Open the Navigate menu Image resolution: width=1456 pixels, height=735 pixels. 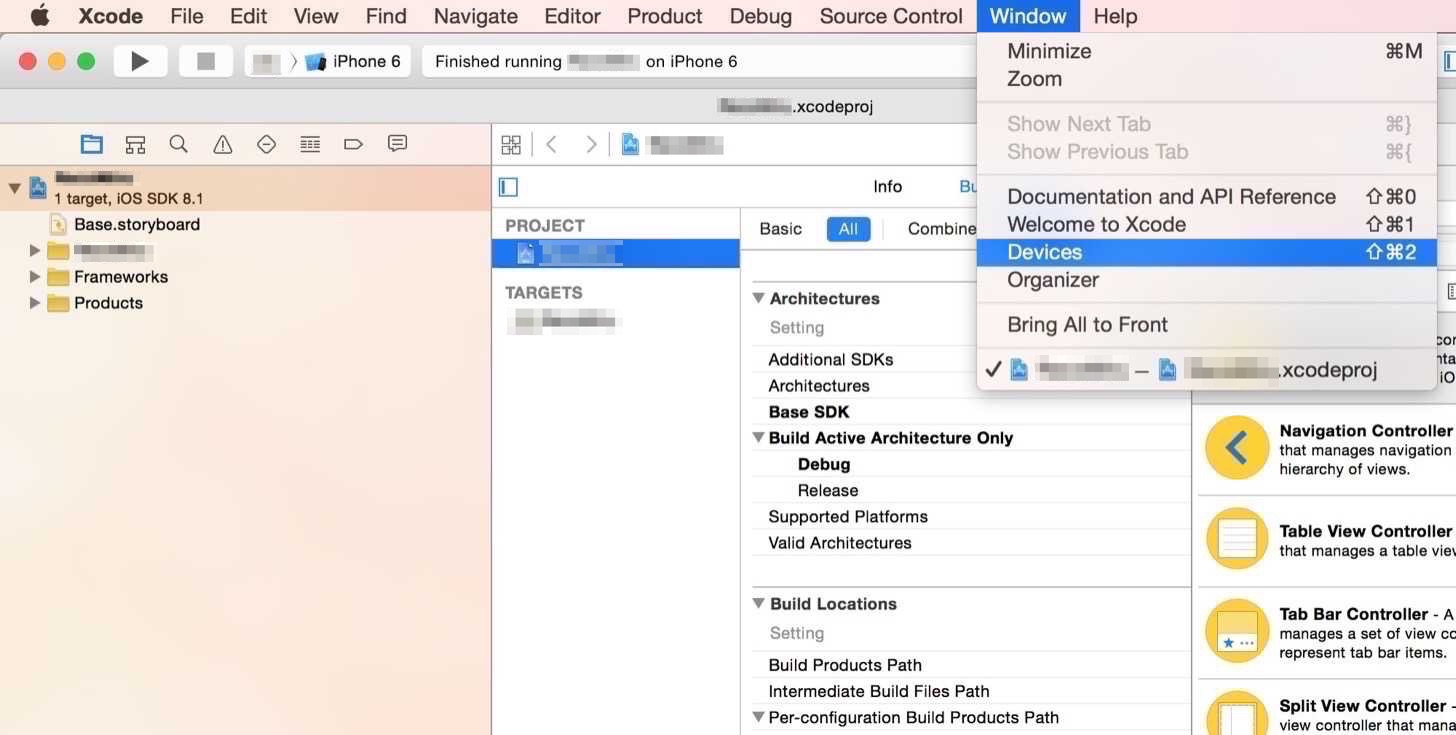(x=476, y=16)
